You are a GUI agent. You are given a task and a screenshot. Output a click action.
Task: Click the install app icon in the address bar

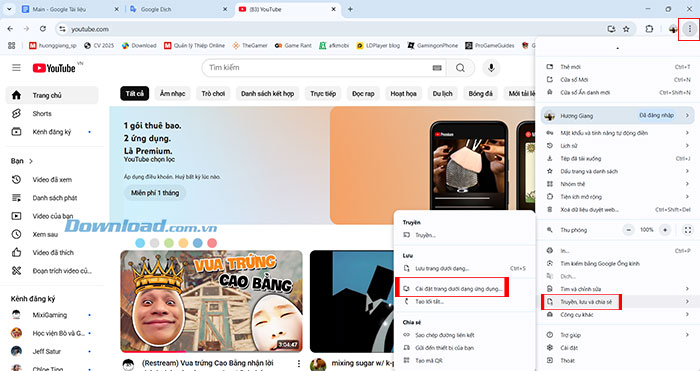[612, 29]
